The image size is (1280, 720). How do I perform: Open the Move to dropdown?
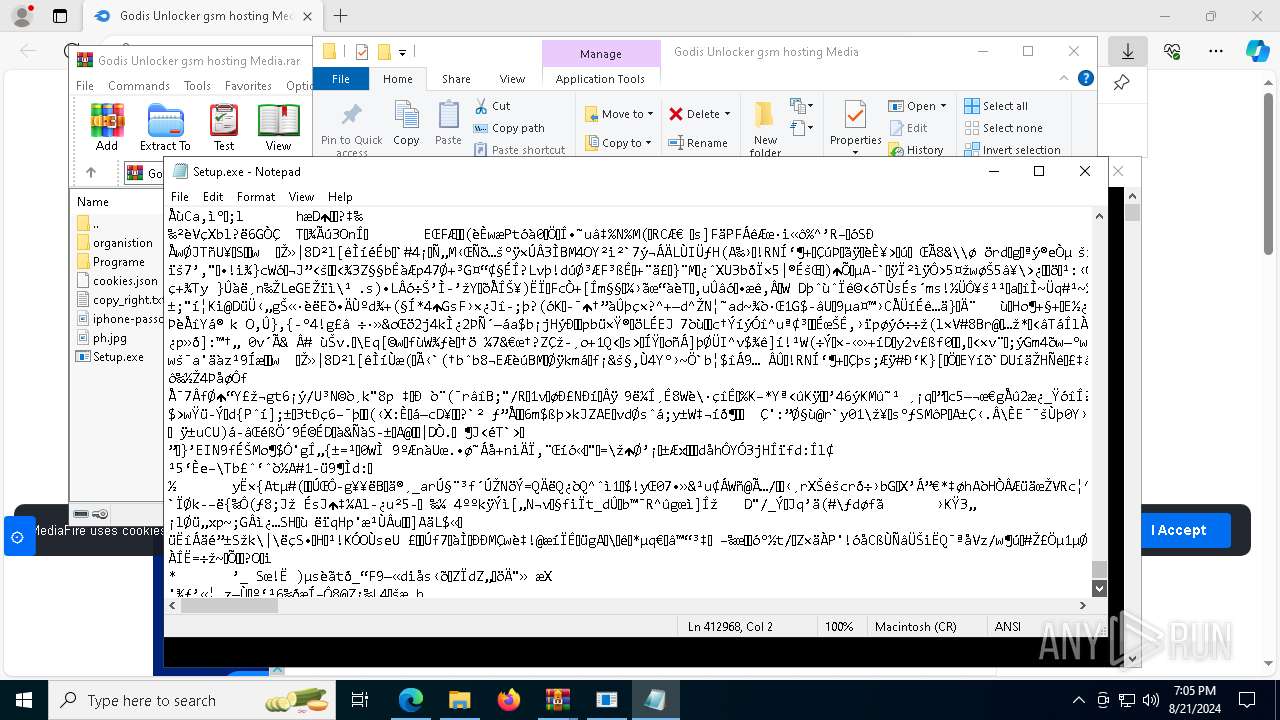[619, 114]
